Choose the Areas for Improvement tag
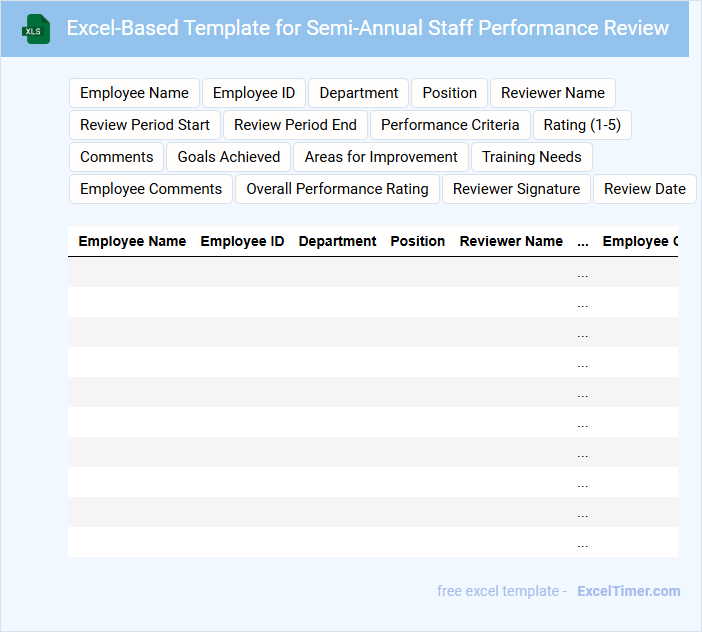Screen dimensions: 702x632 (381, 157)
